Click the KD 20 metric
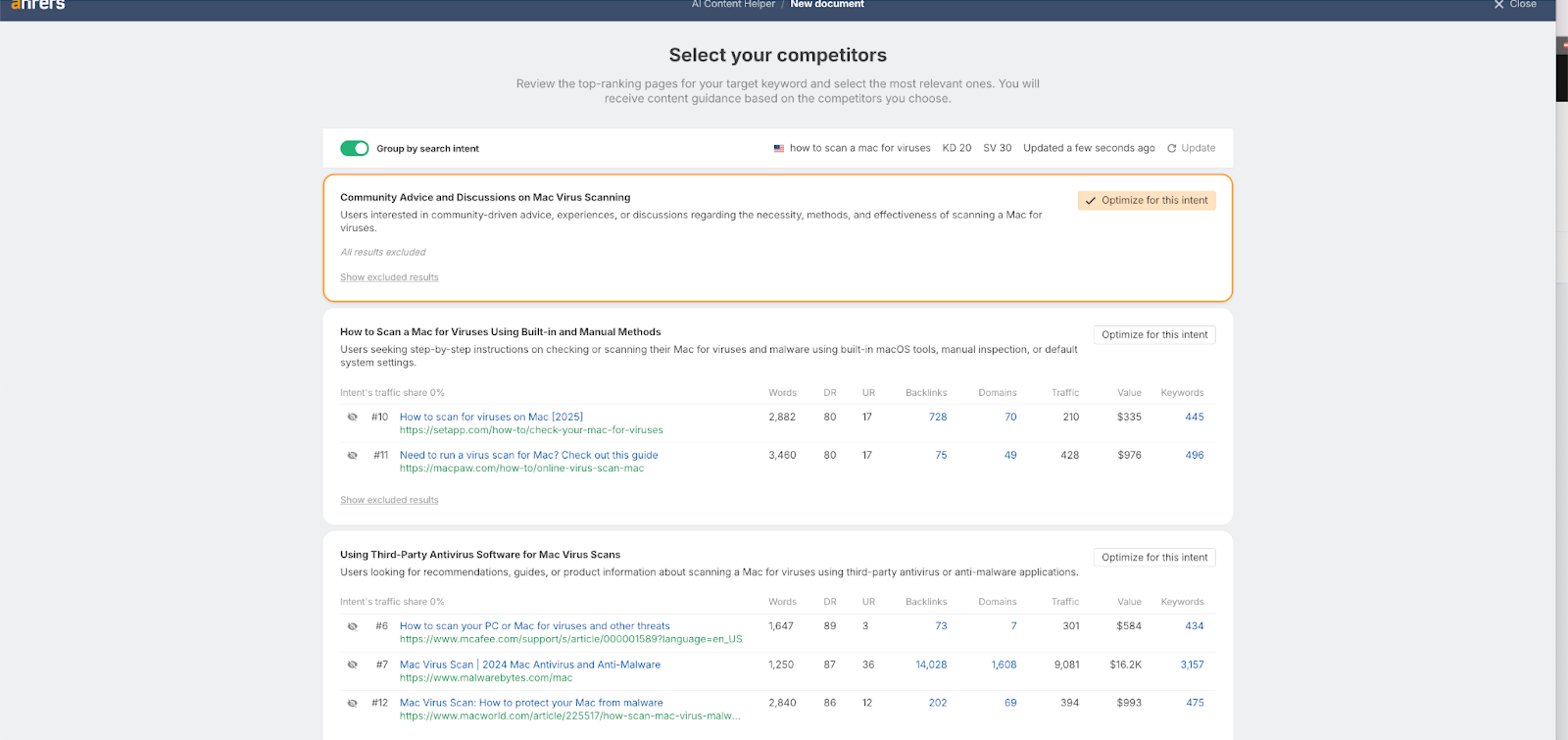Viewport: 1568px width, 740px height. click(956, 148)
